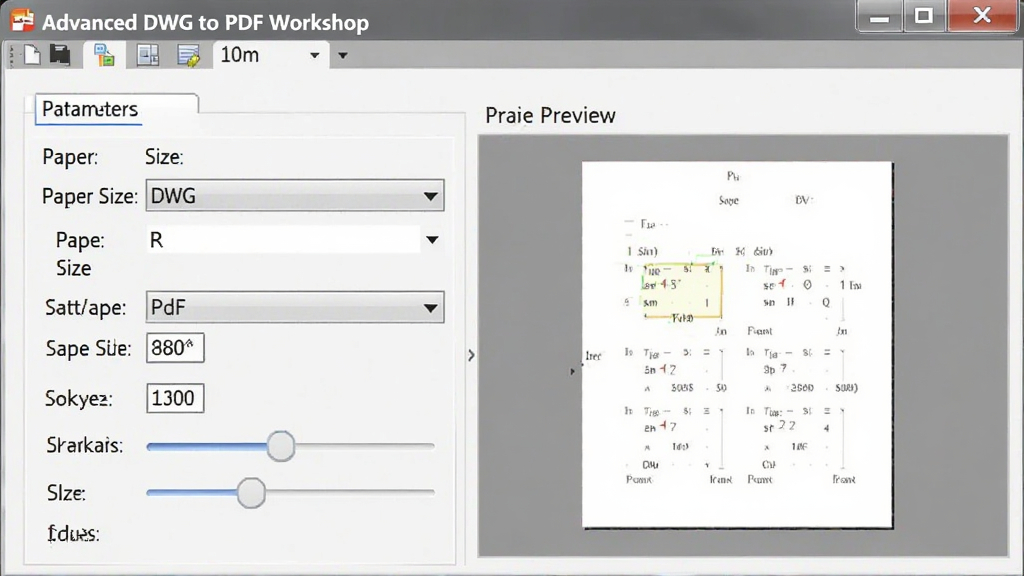Click the Srarkais: label

84,445
